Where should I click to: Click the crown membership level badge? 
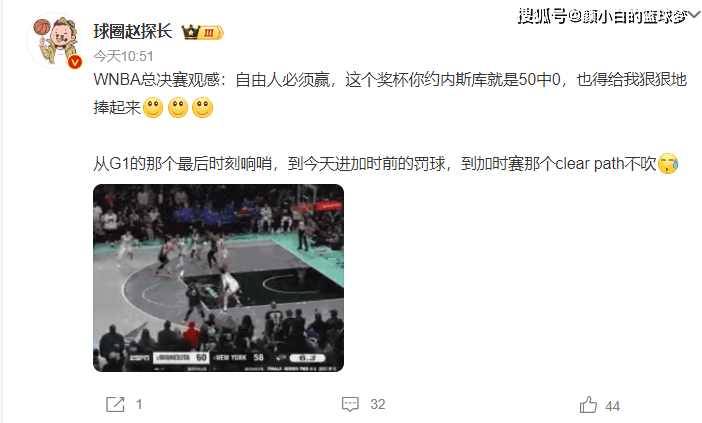coord(202,32)
